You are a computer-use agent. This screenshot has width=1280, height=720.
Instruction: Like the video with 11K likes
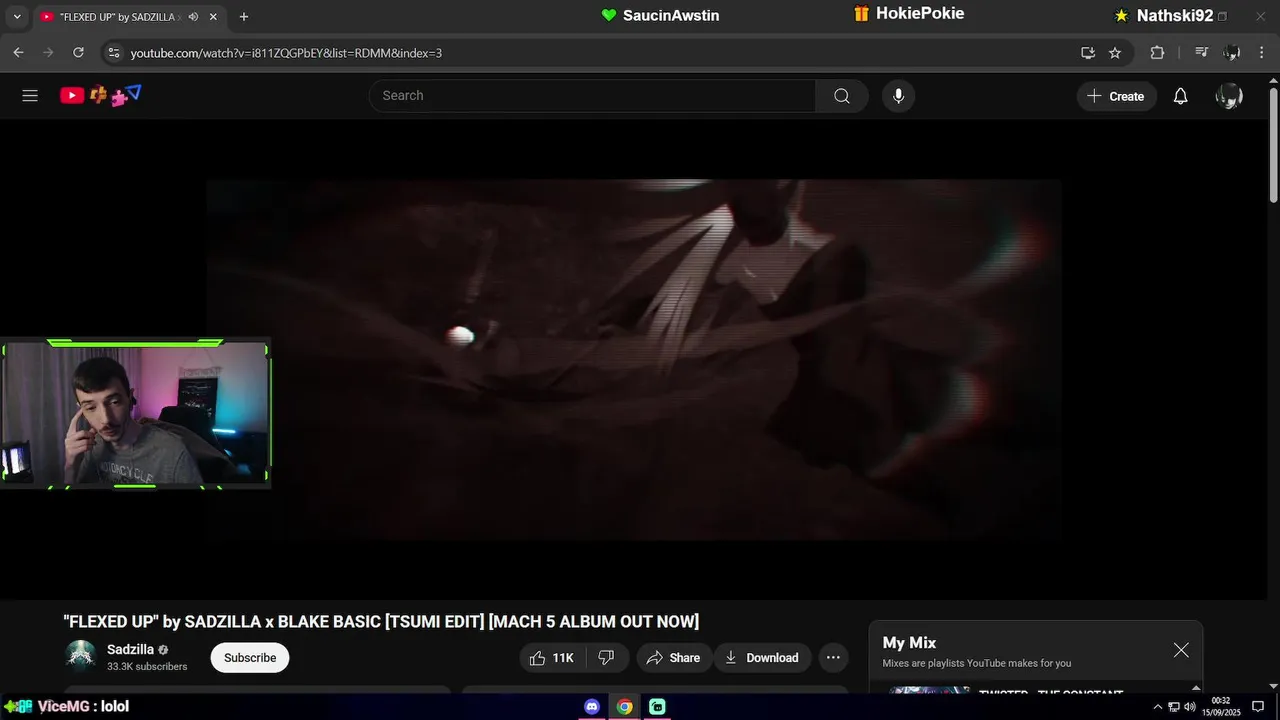(551, 657)
